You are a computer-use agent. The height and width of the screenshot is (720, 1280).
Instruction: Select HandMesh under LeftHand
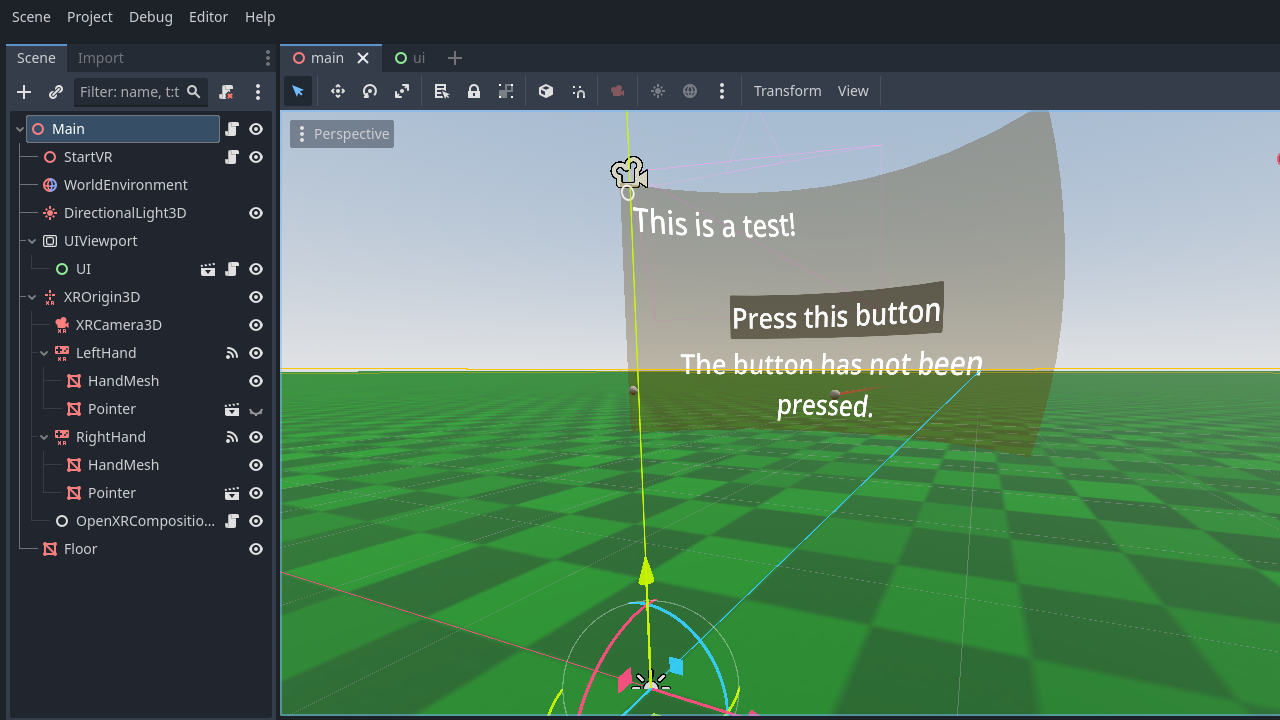(123, 381)
